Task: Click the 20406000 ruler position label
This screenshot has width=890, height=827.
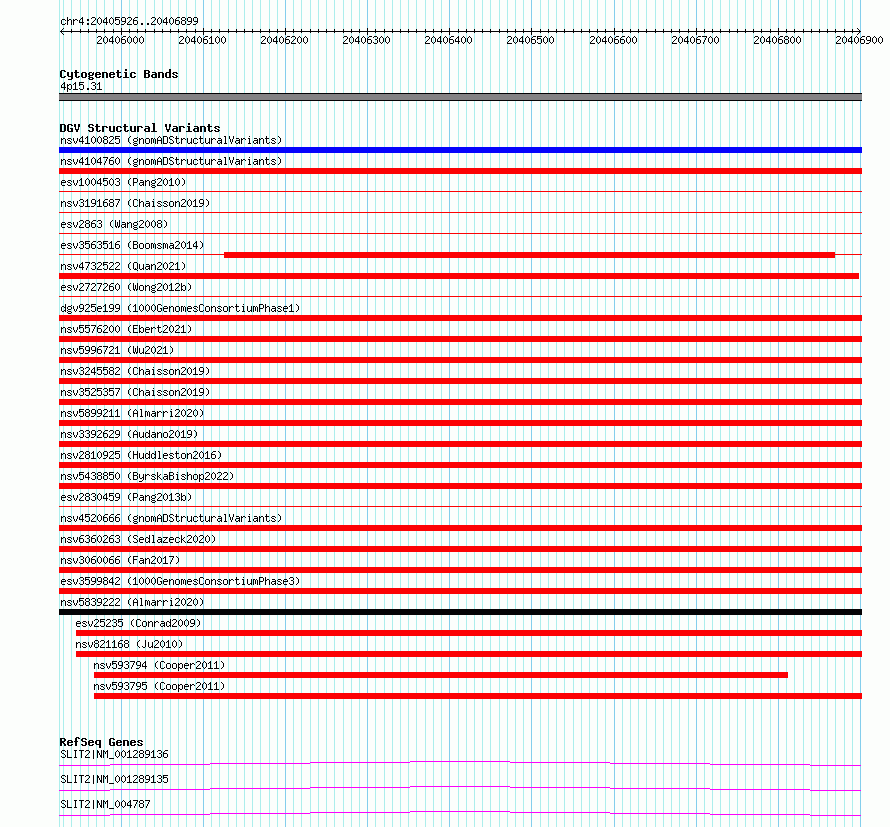Action: coord(120,40)
